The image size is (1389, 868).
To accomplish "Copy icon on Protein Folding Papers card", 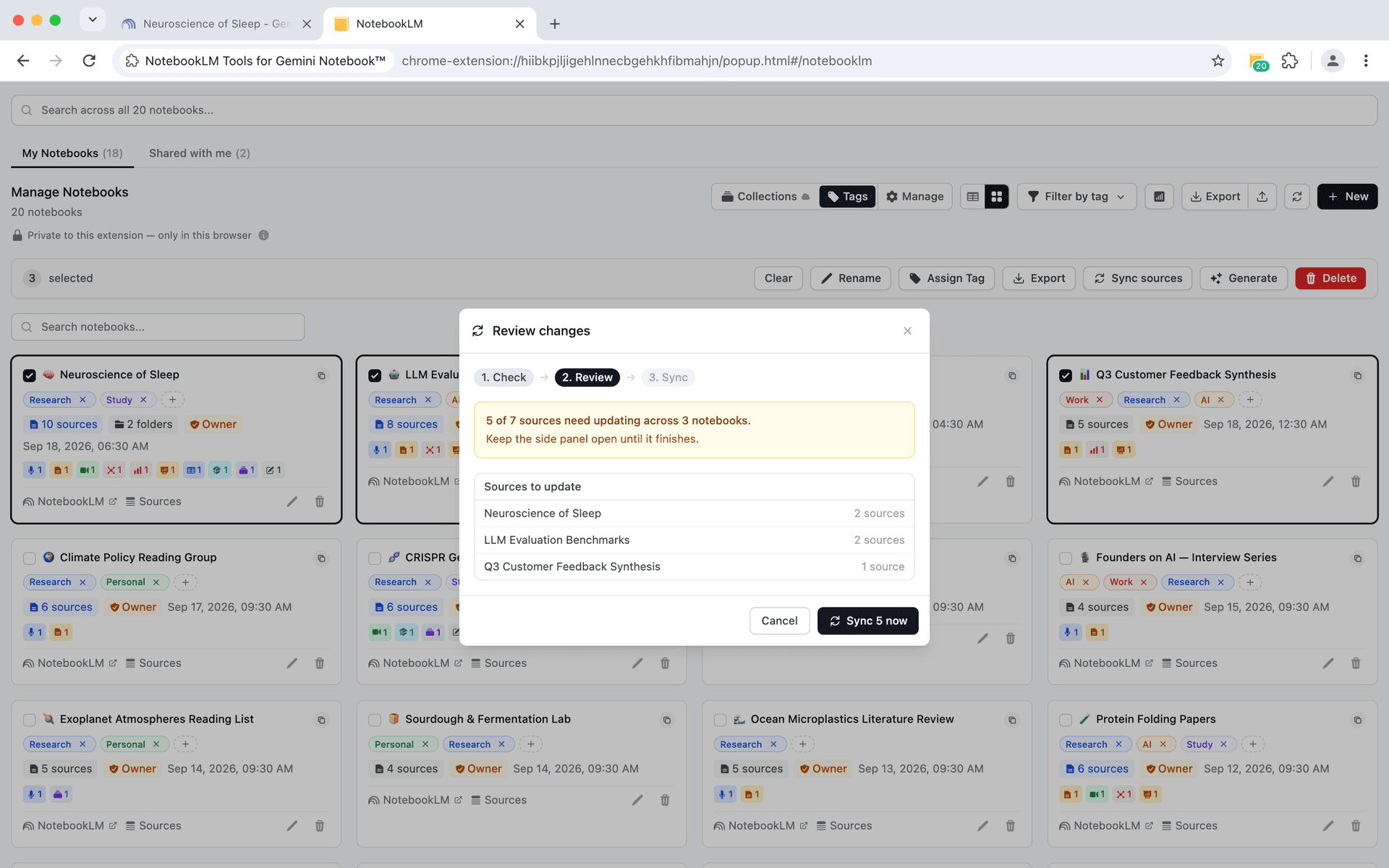I will [x=1358, y=720].
